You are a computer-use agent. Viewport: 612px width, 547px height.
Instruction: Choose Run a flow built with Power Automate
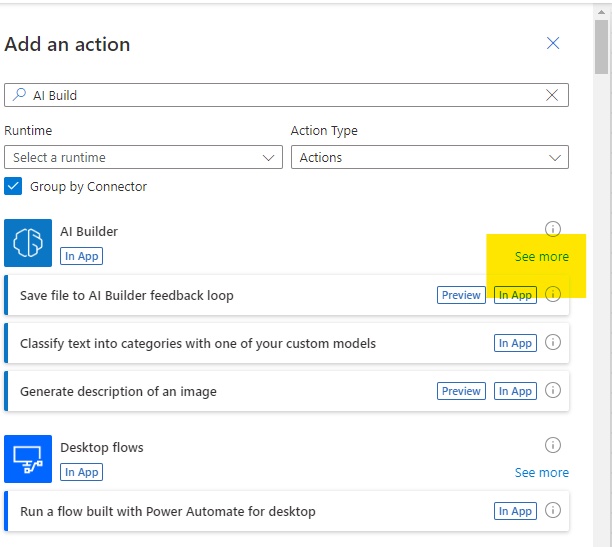286,511
